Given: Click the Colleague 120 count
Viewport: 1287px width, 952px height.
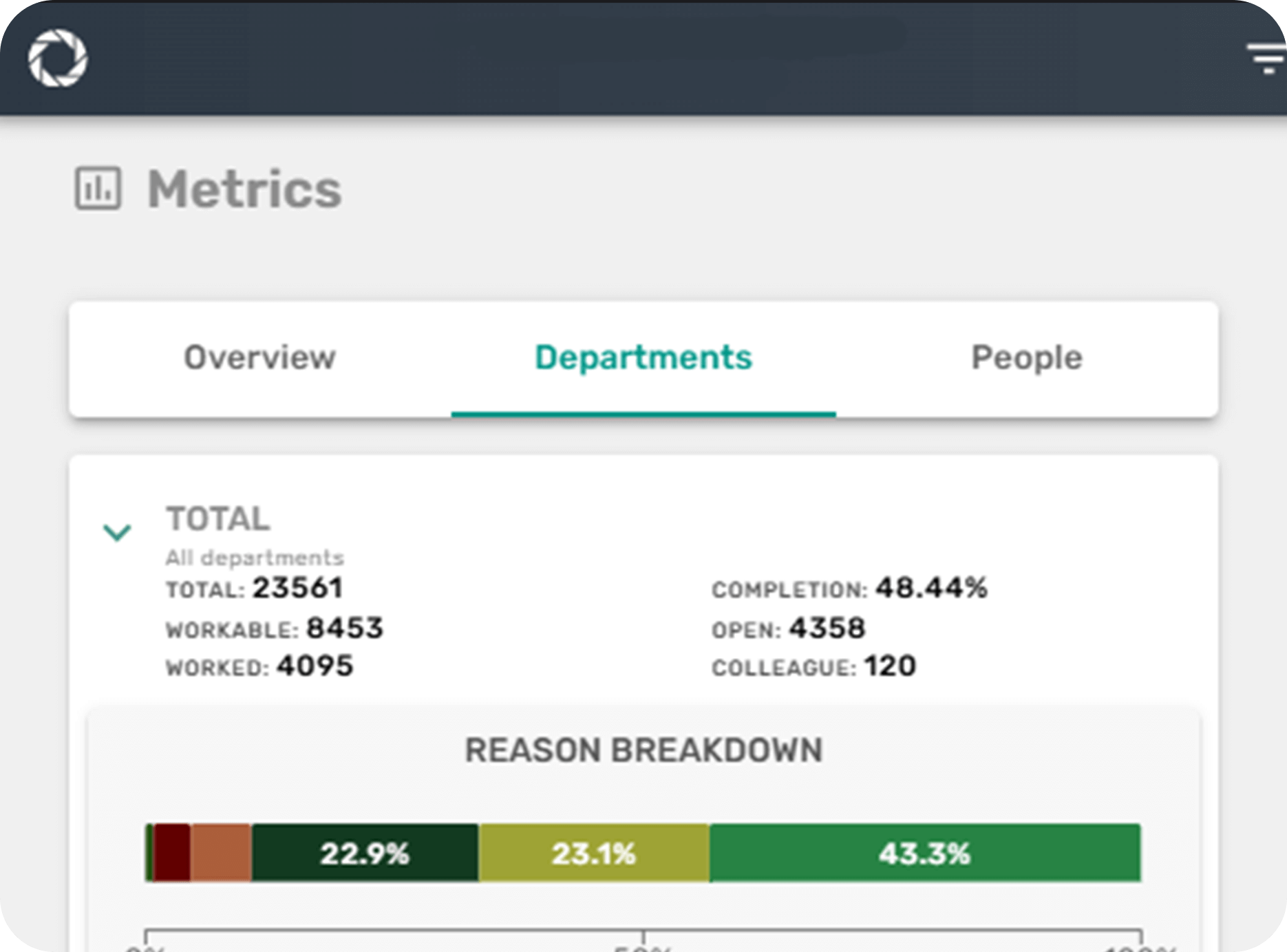Looking at the screenshot, I should click(x=889, y=666).
